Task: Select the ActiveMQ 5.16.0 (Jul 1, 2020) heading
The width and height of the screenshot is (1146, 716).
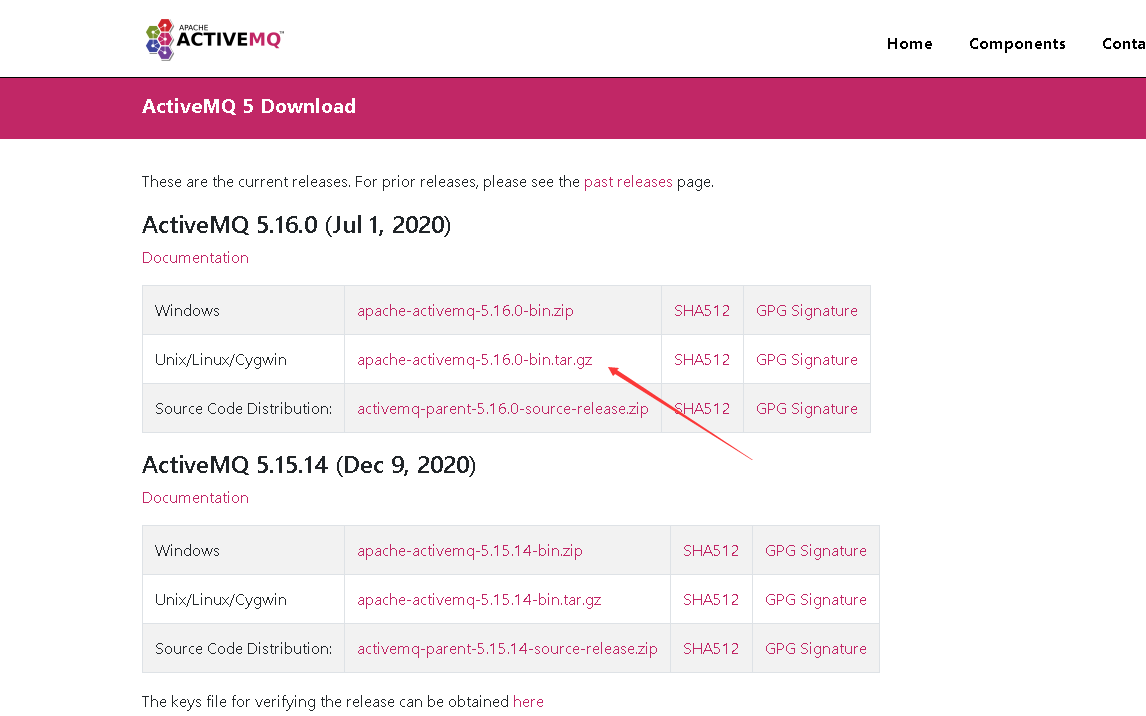Action: 296,225
